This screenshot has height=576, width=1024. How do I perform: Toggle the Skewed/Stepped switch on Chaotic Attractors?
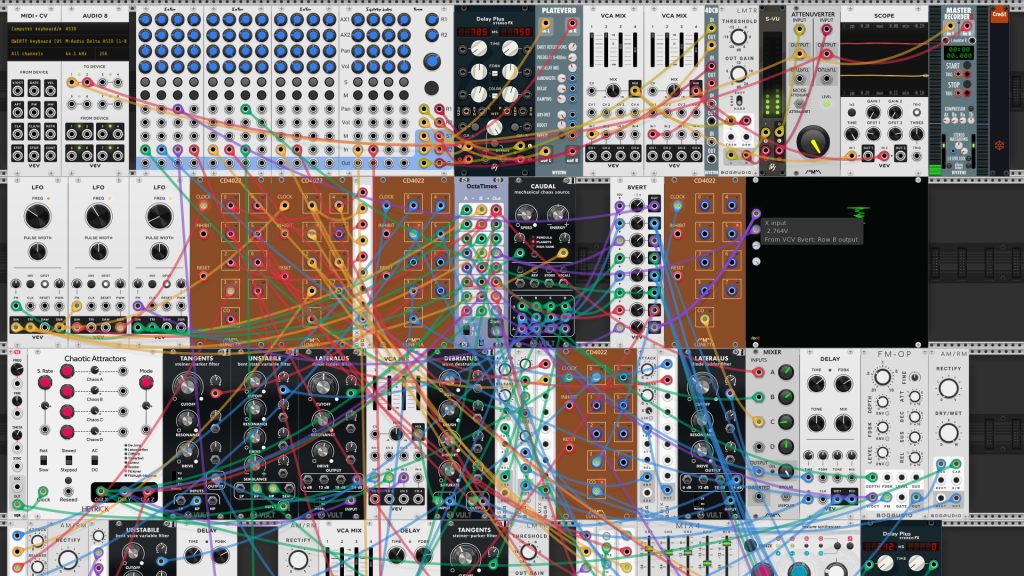[x=69, y=460]
